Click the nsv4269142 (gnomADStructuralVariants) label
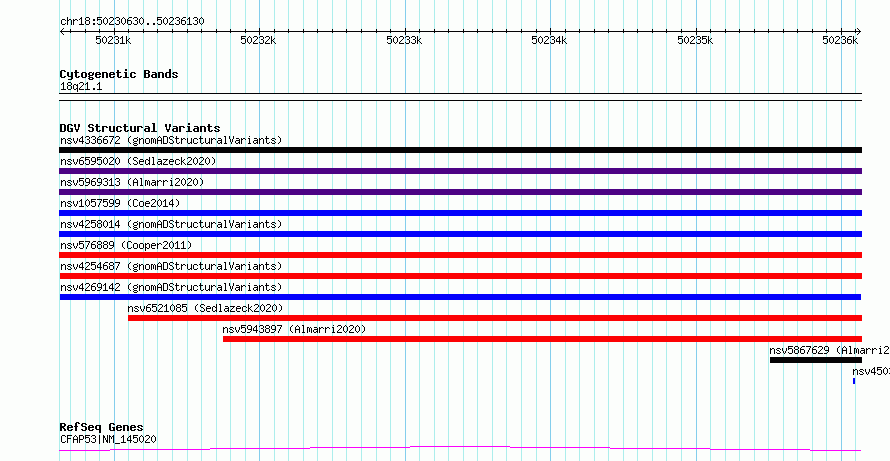Image resolution: width=890 pixels, height=461 pixels. pos(171,287)
